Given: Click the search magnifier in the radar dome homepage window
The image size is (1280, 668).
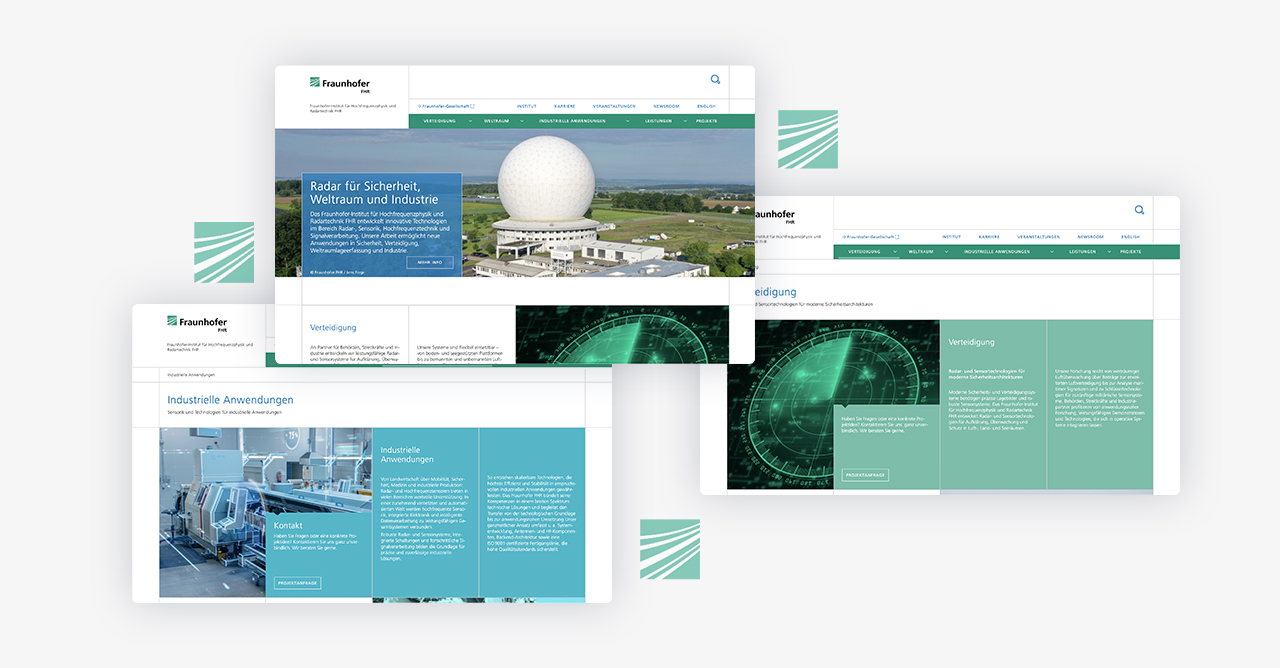Looking at the screenshot, I should [715, 80].
